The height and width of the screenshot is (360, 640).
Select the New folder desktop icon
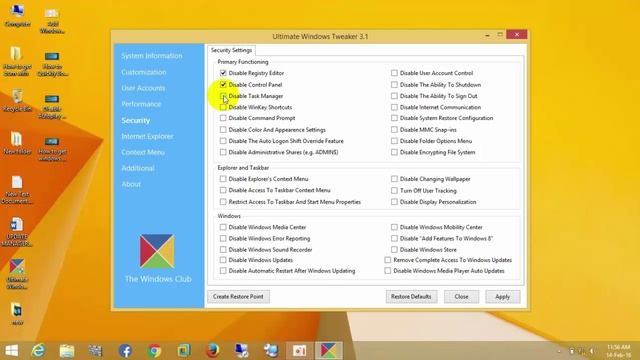[x=17, y=143]
